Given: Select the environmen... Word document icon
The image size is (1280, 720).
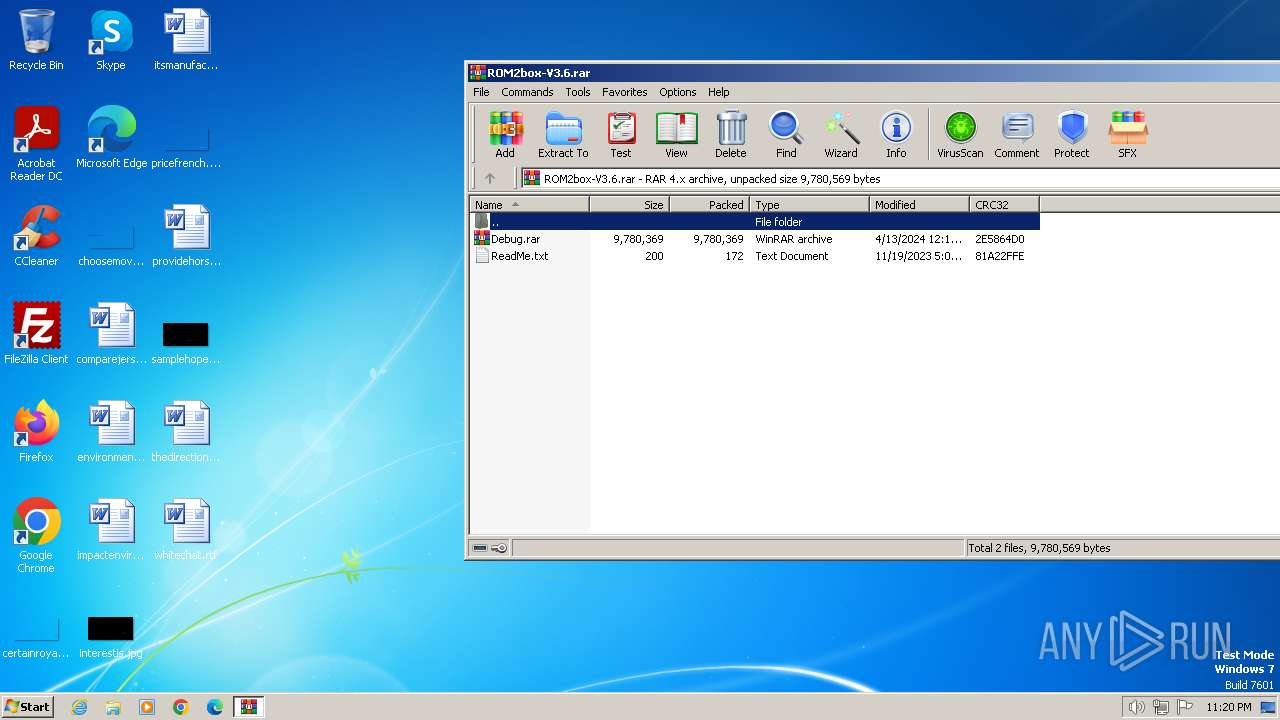Looking at the screenshot, I should pyautogui.click(x=111, y=432).
